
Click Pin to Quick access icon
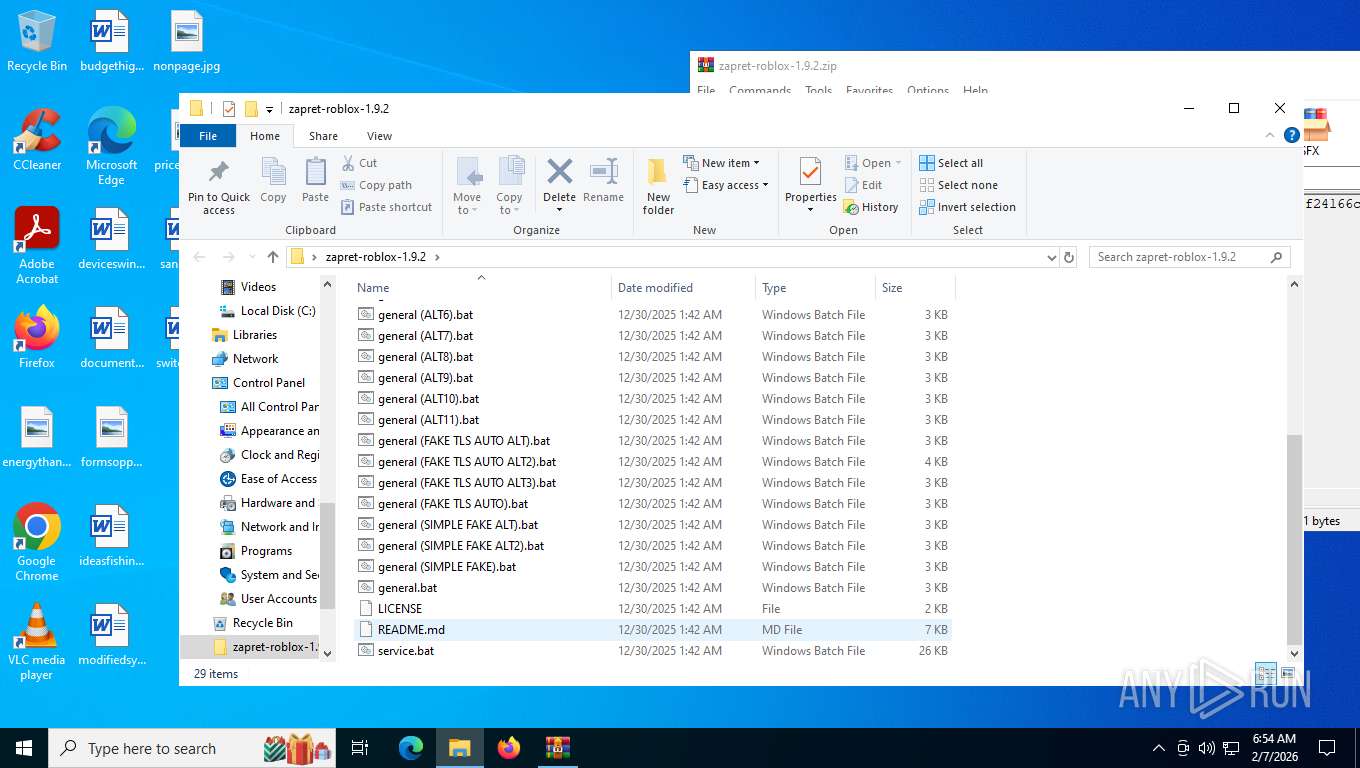218,172
